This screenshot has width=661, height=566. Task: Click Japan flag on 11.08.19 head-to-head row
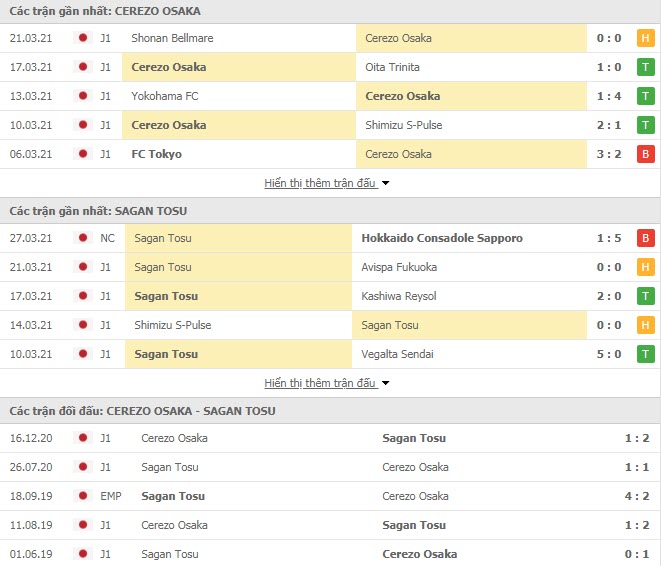point(83,525)
